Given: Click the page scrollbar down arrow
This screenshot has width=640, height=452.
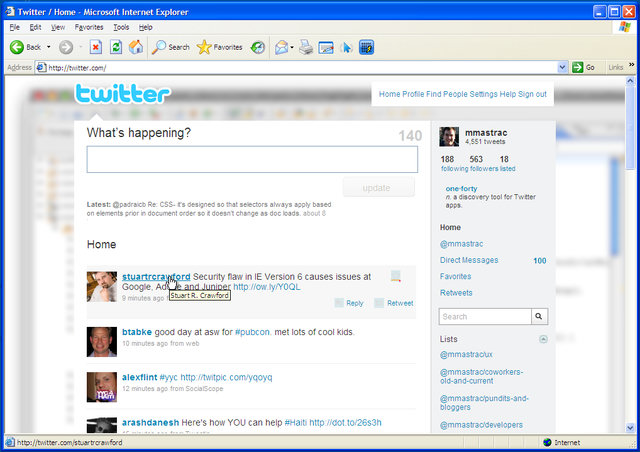Looking at the screenshot, I should point(630,428).
